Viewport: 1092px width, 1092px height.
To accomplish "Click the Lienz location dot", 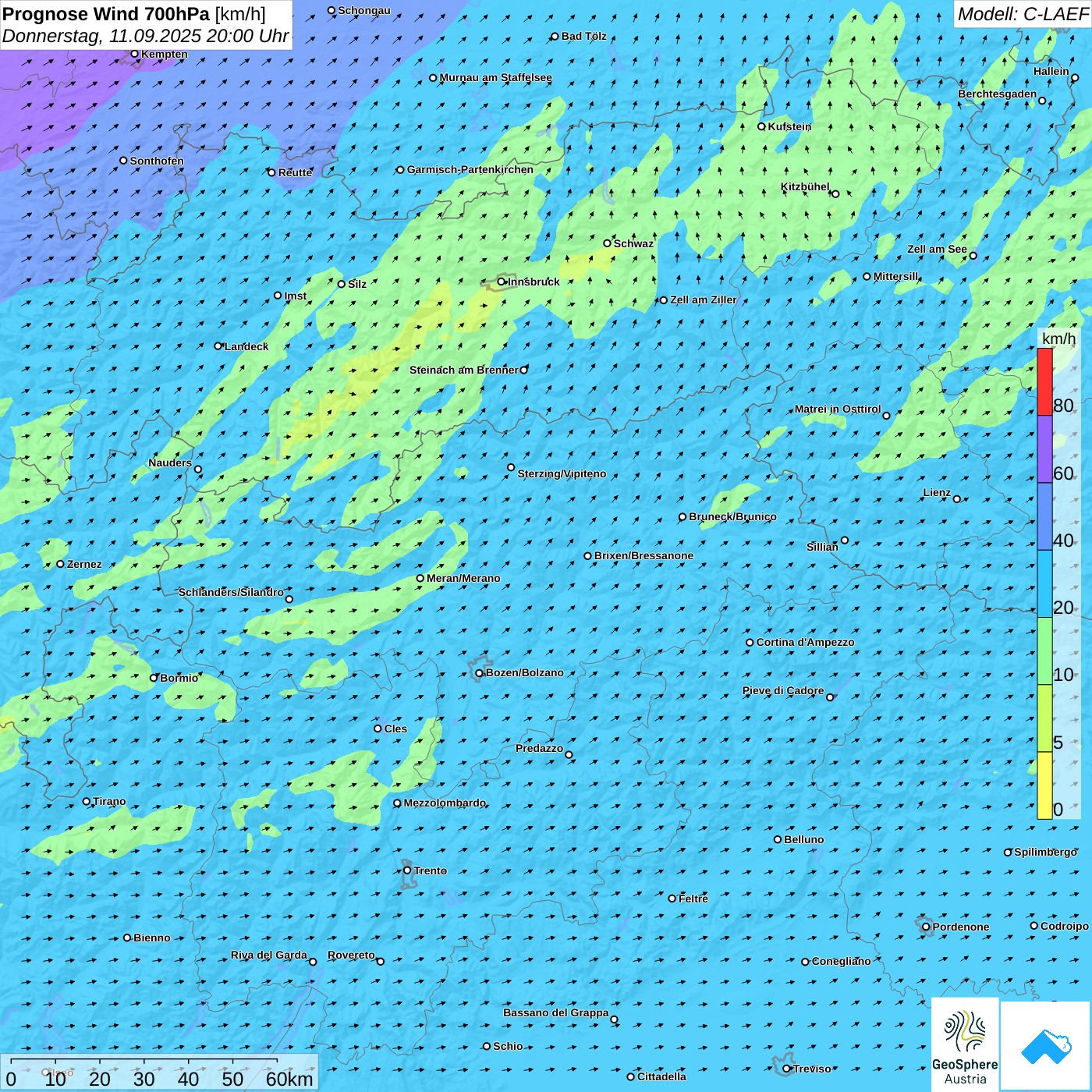I will (957, 499).
